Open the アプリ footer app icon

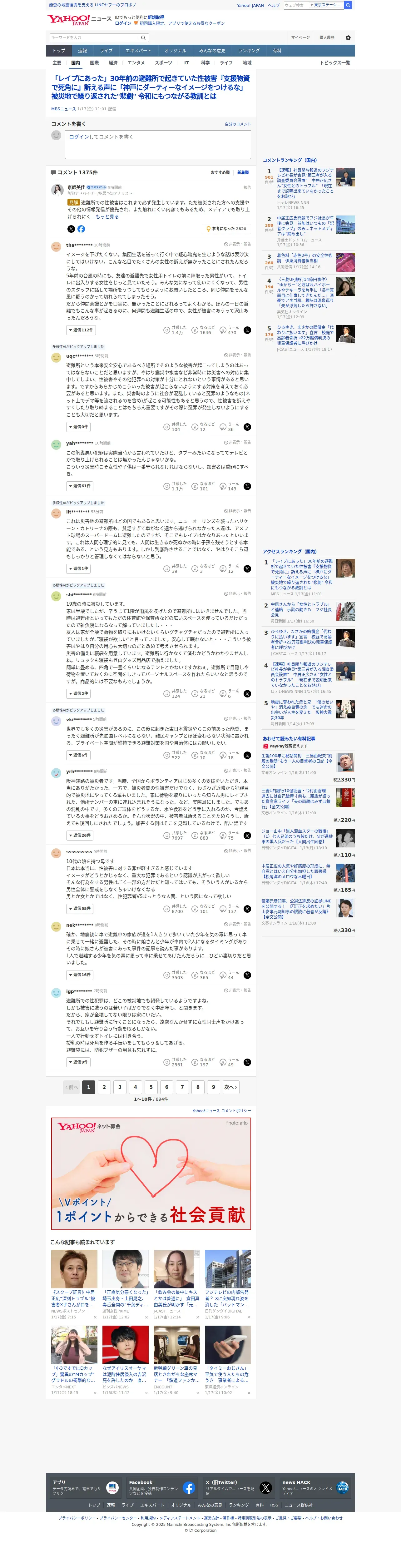click(112, 1488)
